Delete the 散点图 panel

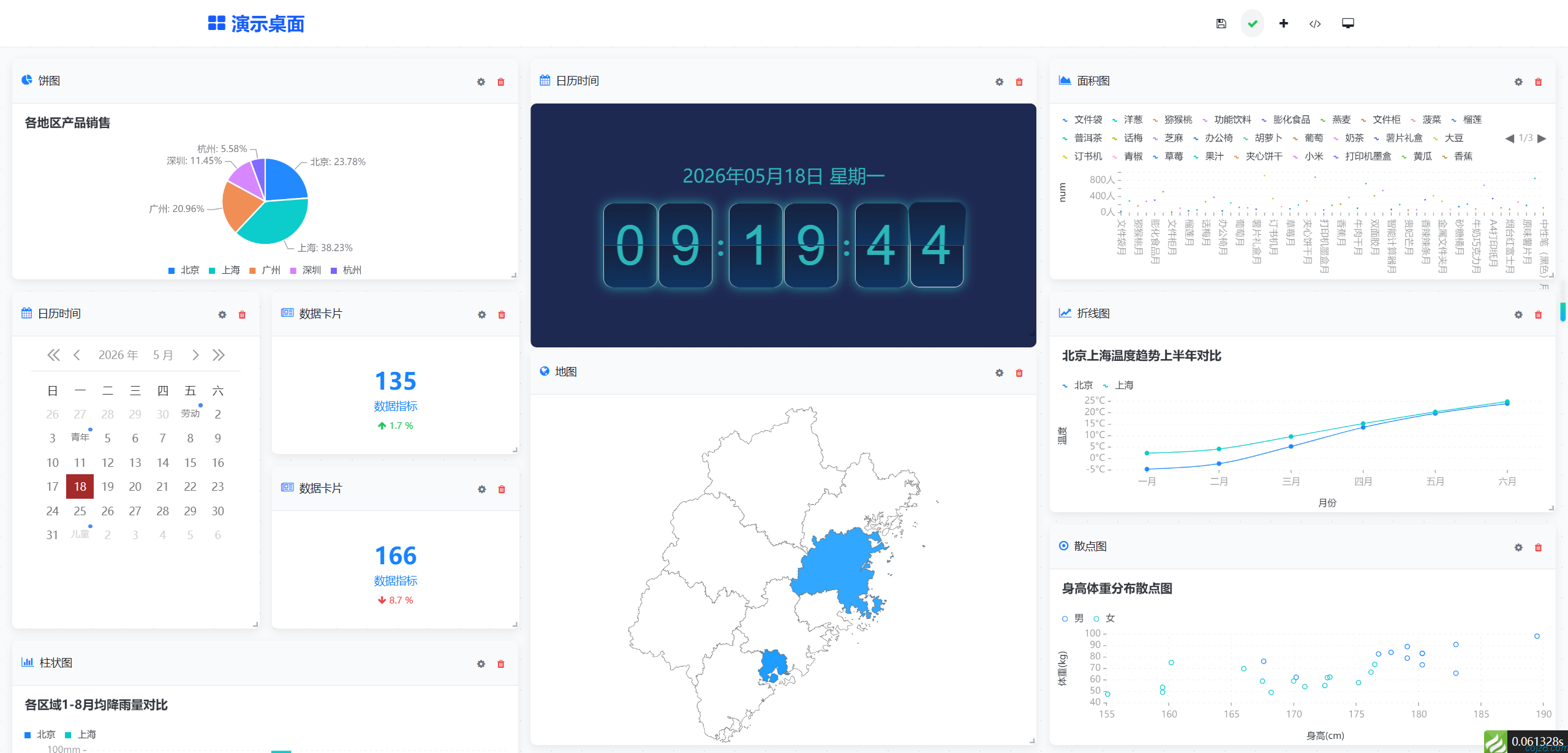(1538, 547)
